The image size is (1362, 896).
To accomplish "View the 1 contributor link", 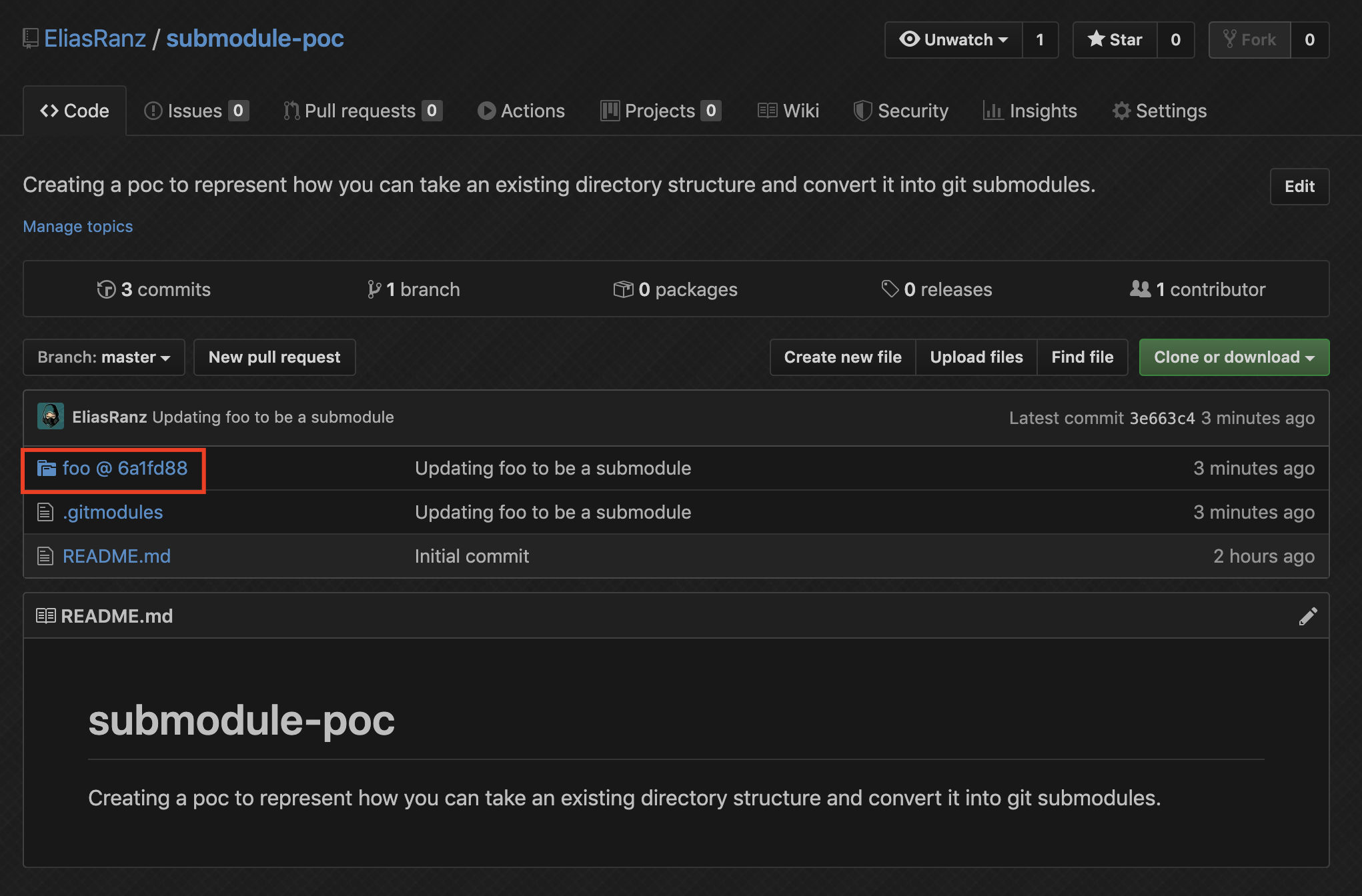I will (x=1197, y=289).
